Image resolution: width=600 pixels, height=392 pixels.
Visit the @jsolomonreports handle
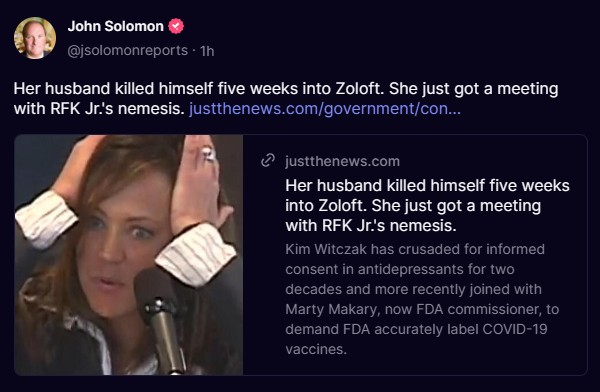(x=128, y=50)
